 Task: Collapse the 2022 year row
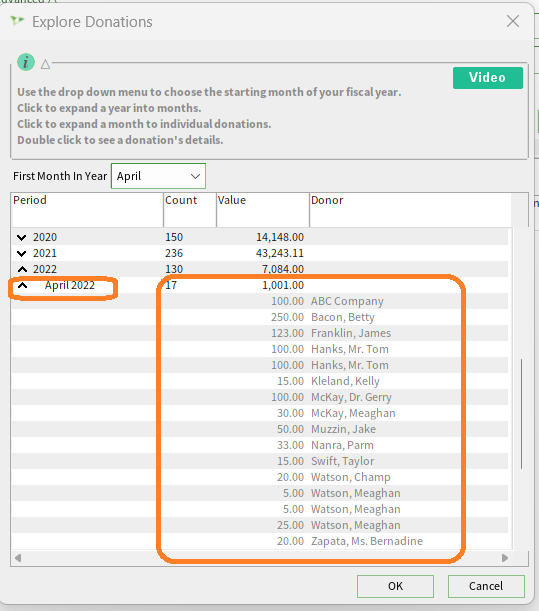point(22,269)
